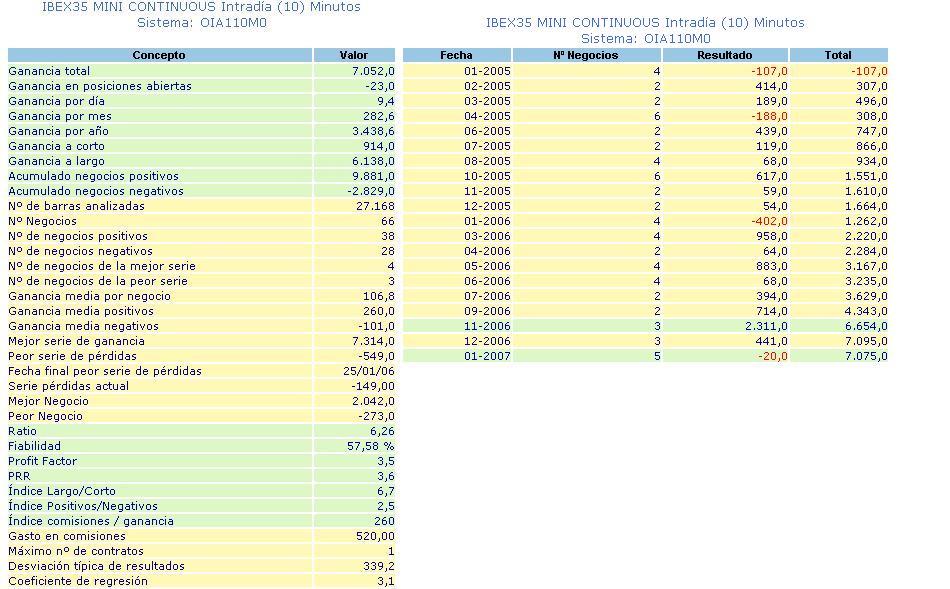Select the 7.314,0 best series value

373,341
